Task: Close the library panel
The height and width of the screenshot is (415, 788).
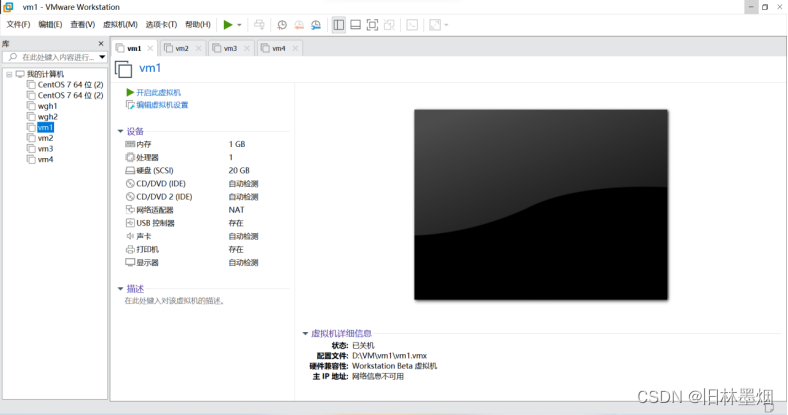Action: coord(101,44)
